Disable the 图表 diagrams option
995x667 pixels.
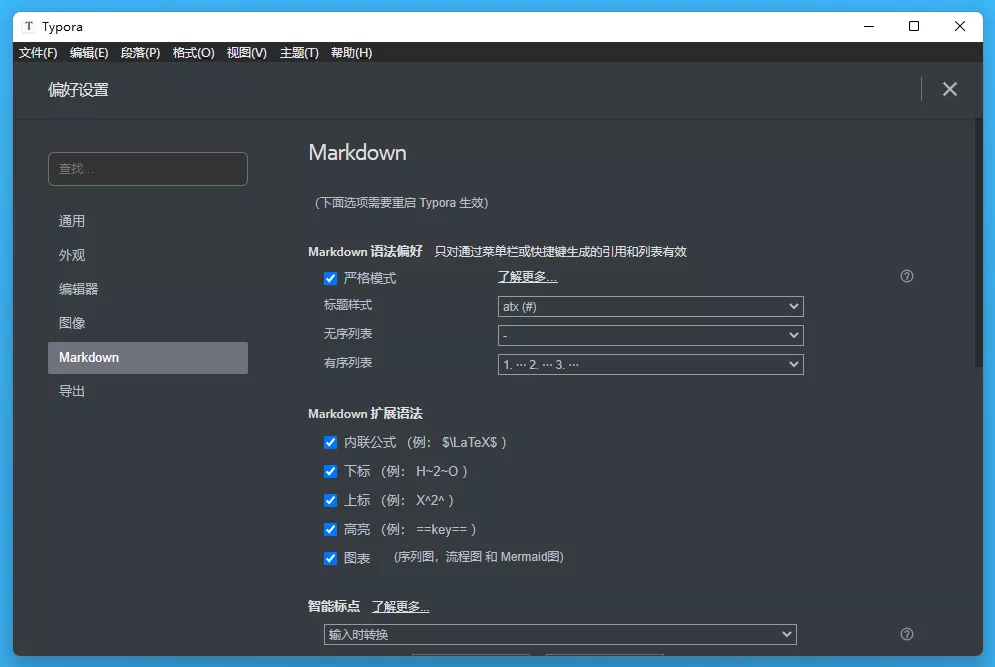[330, 558]
